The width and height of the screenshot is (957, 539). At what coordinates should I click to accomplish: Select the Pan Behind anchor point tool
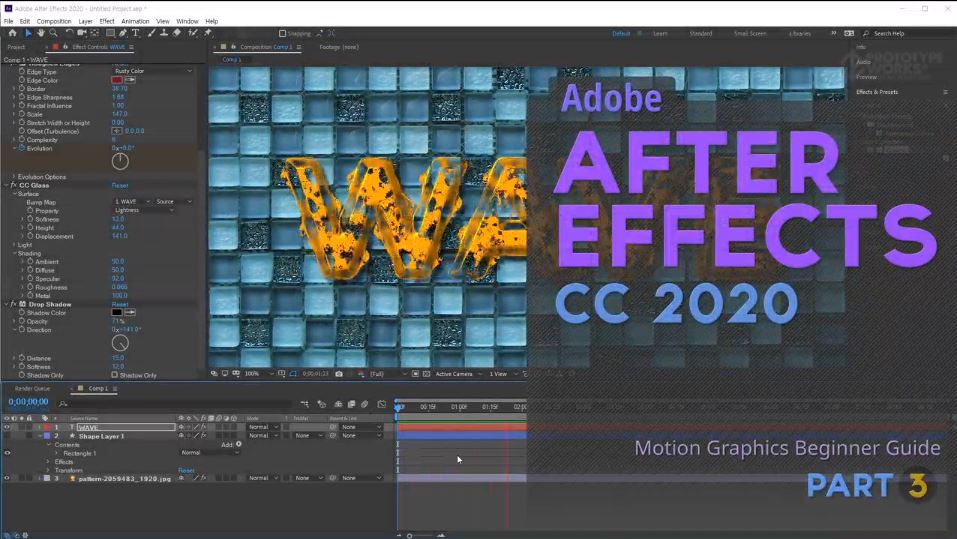[x=95, y=33]
